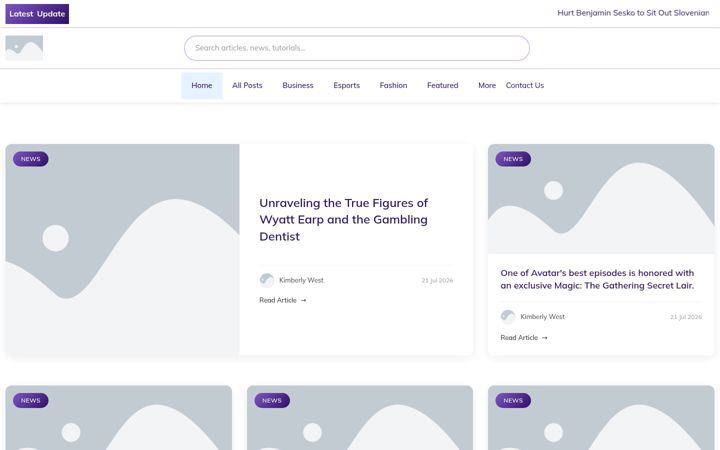
Task: Open the Fashion category menu
Action: coord(393,85)
